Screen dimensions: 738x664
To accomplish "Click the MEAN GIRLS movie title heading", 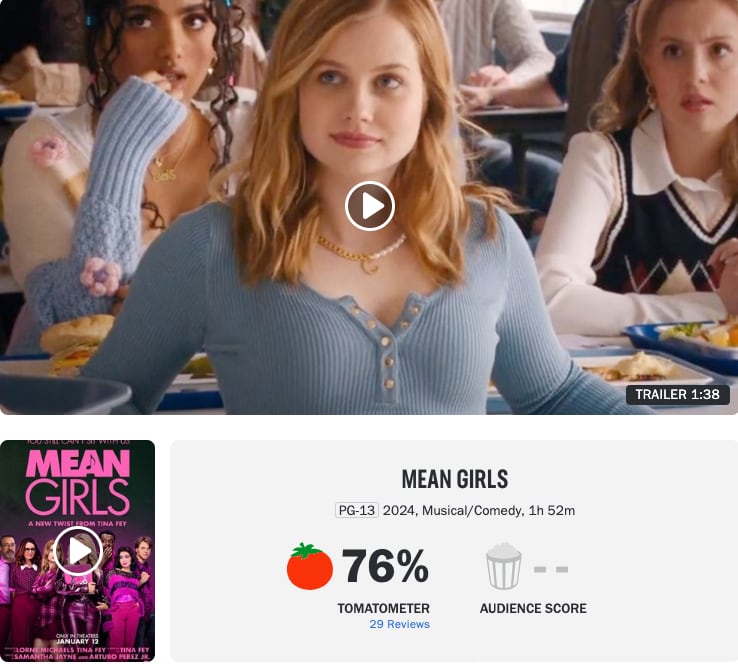I will (455, 480).
